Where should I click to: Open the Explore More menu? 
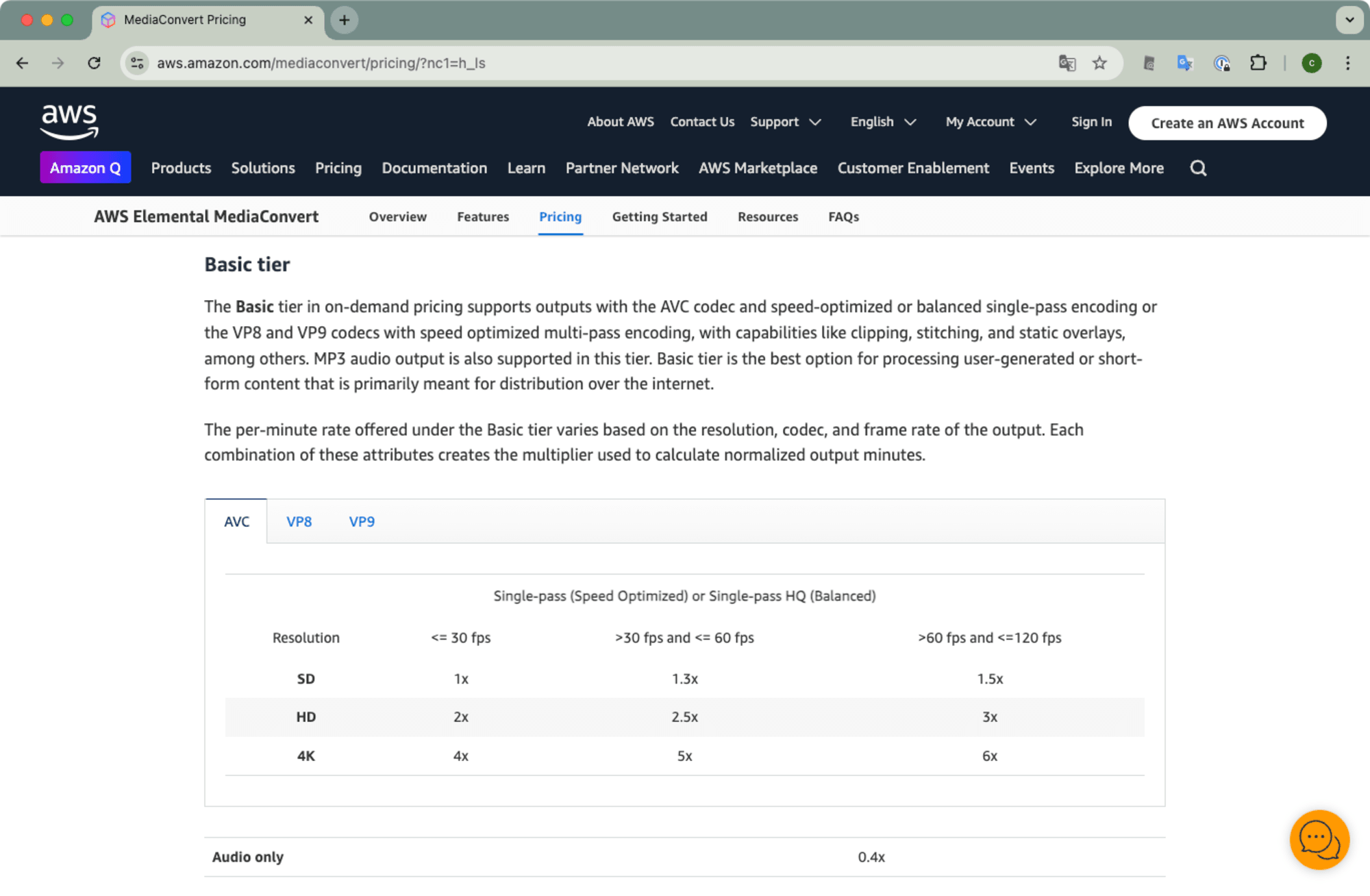tap(1119, 168)
